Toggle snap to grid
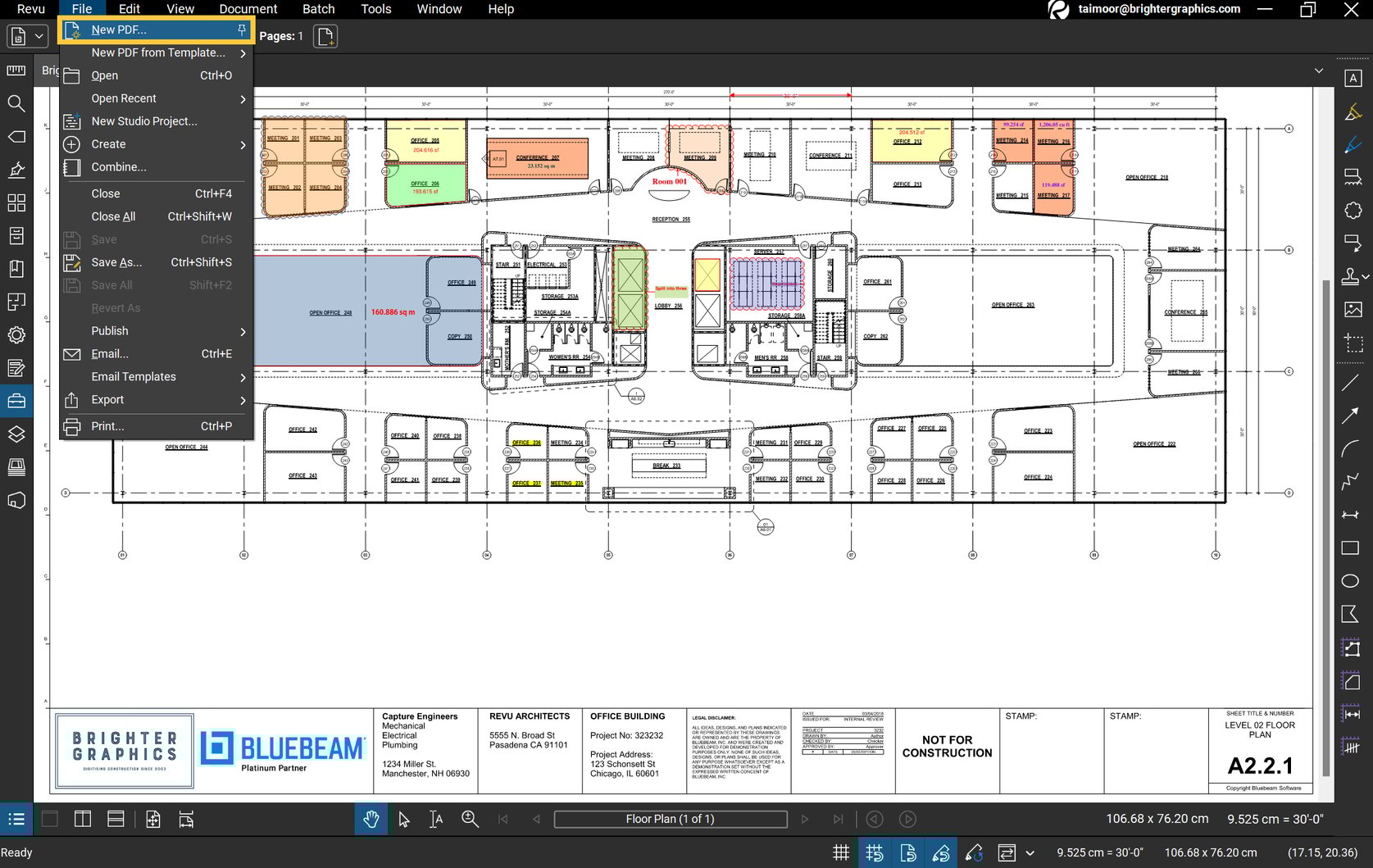The image size is (1373, 868). [874, 852]
